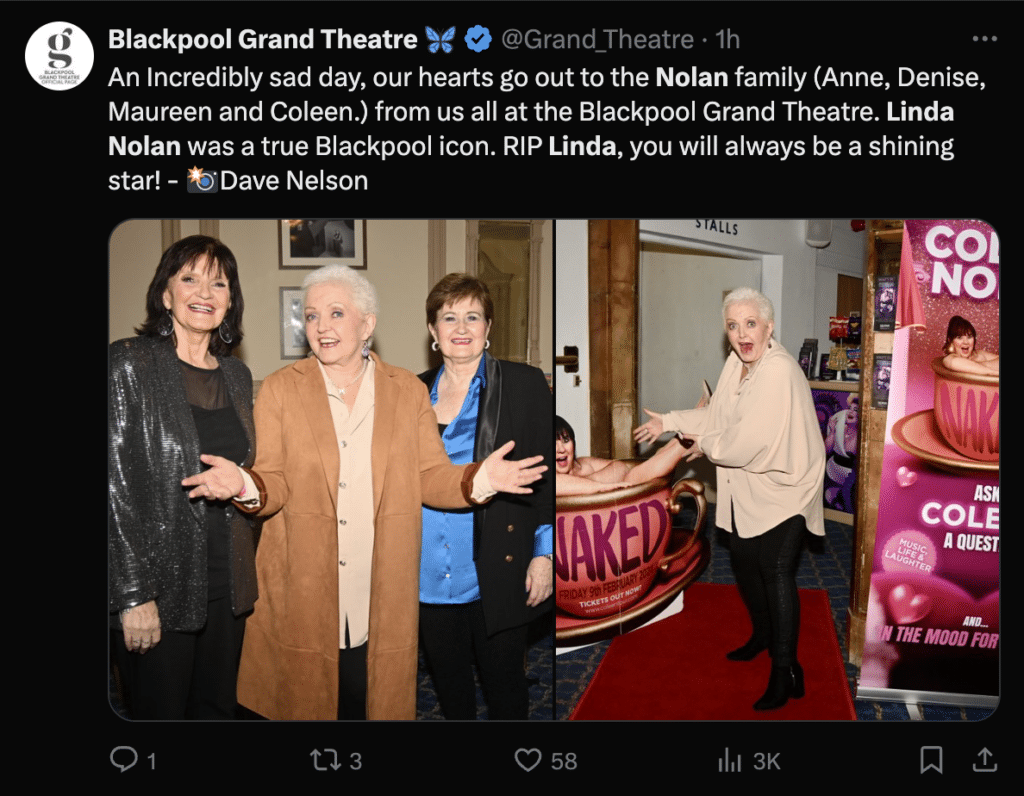Open the three-dot more options menu
1024x796 pixels.
(x=985, y=39)
